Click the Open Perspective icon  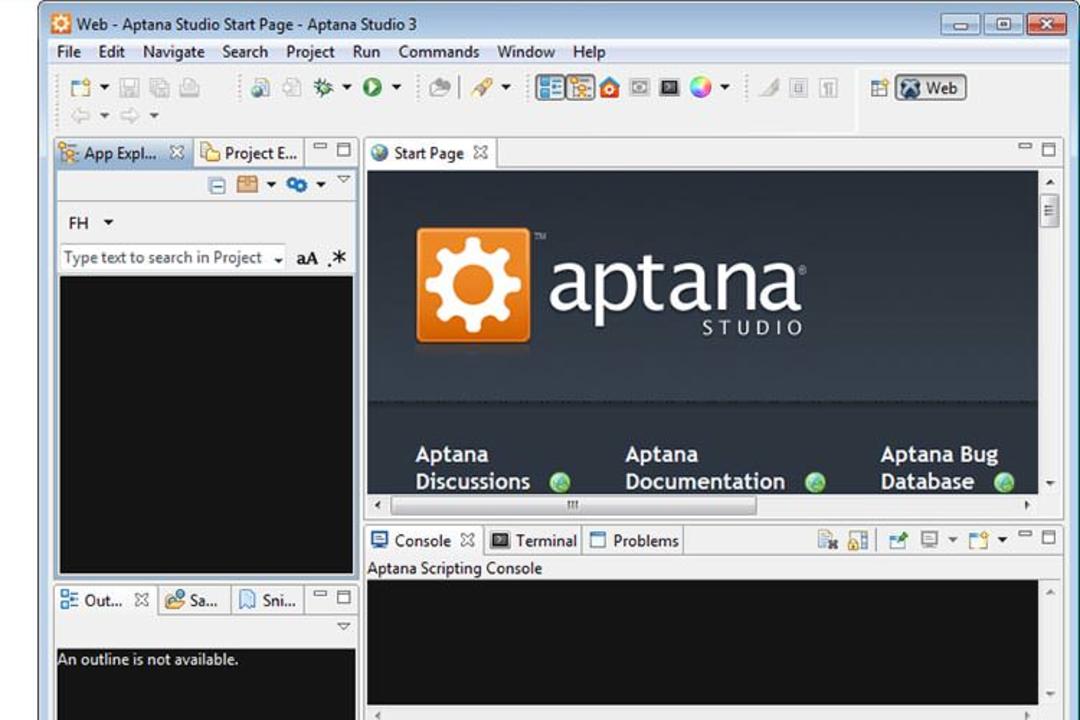point(879,88)
